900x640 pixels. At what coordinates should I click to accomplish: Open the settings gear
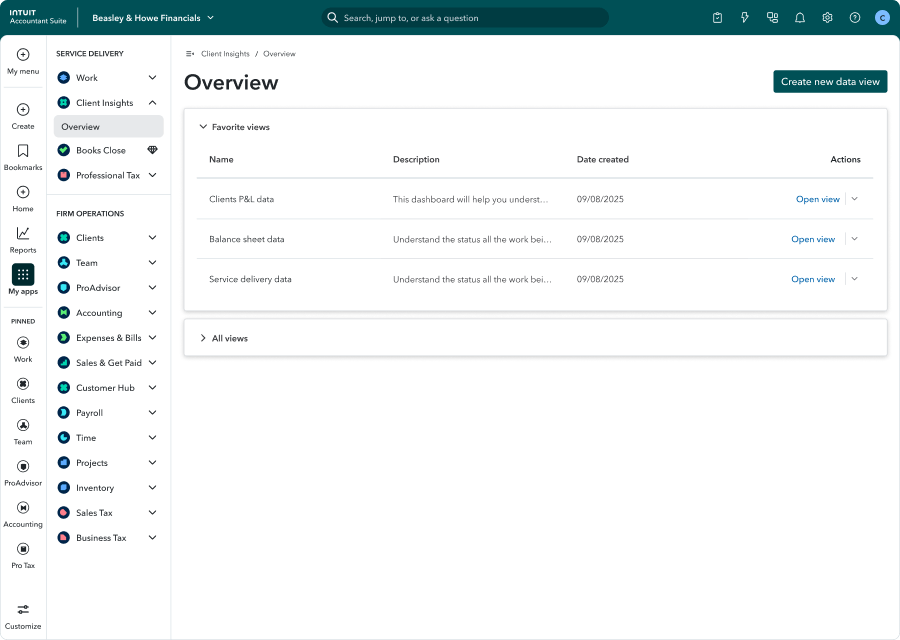point(827,17)
